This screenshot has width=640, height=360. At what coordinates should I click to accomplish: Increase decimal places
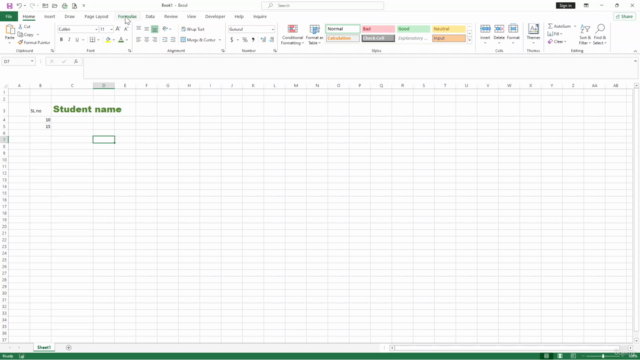pos(263,40)
